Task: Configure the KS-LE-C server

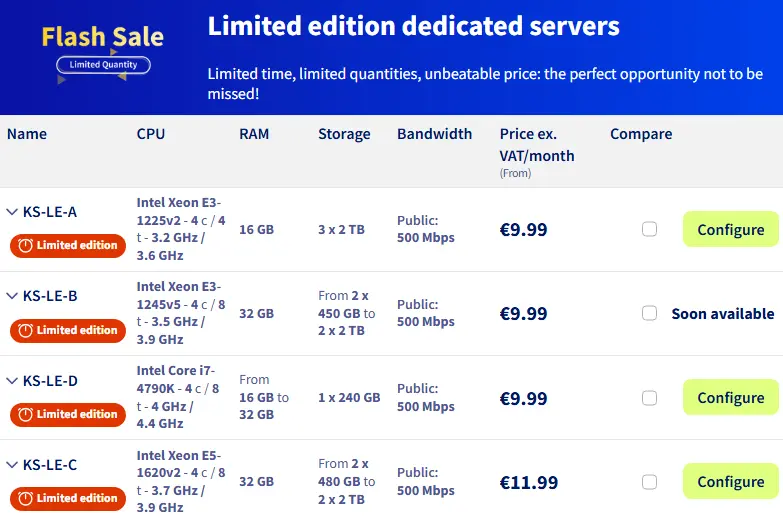Action: click(x=731, y=482)
